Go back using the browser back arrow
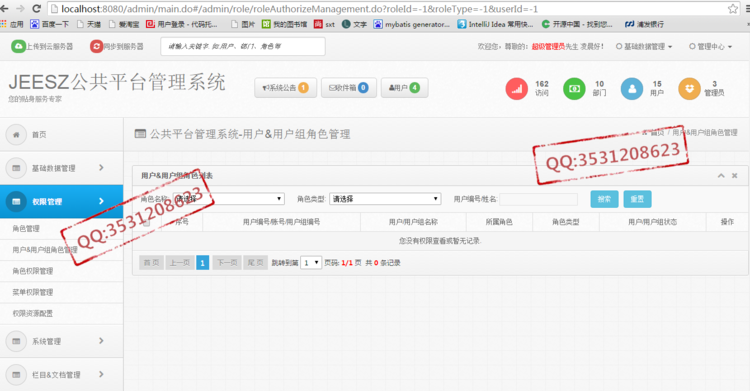 5,8
